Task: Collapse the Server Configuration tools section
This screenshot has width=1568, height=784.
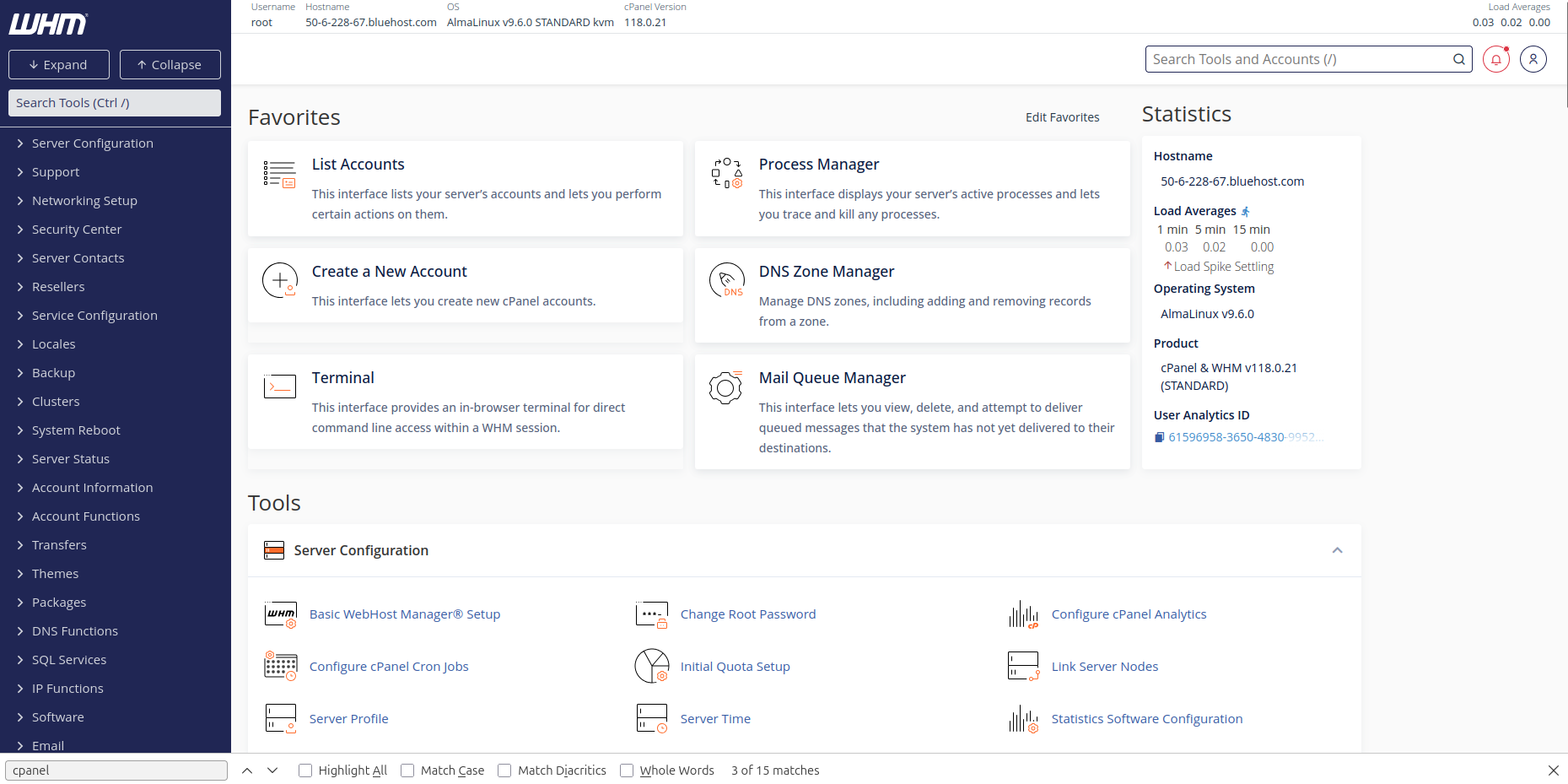Action: point(1337,550)
